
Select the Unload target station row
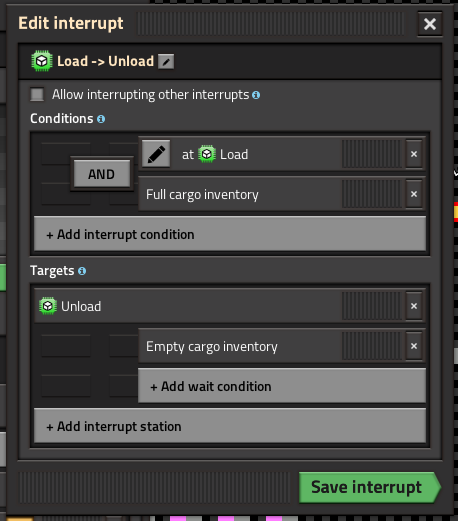pyautogui.click(x=230, y=306)
